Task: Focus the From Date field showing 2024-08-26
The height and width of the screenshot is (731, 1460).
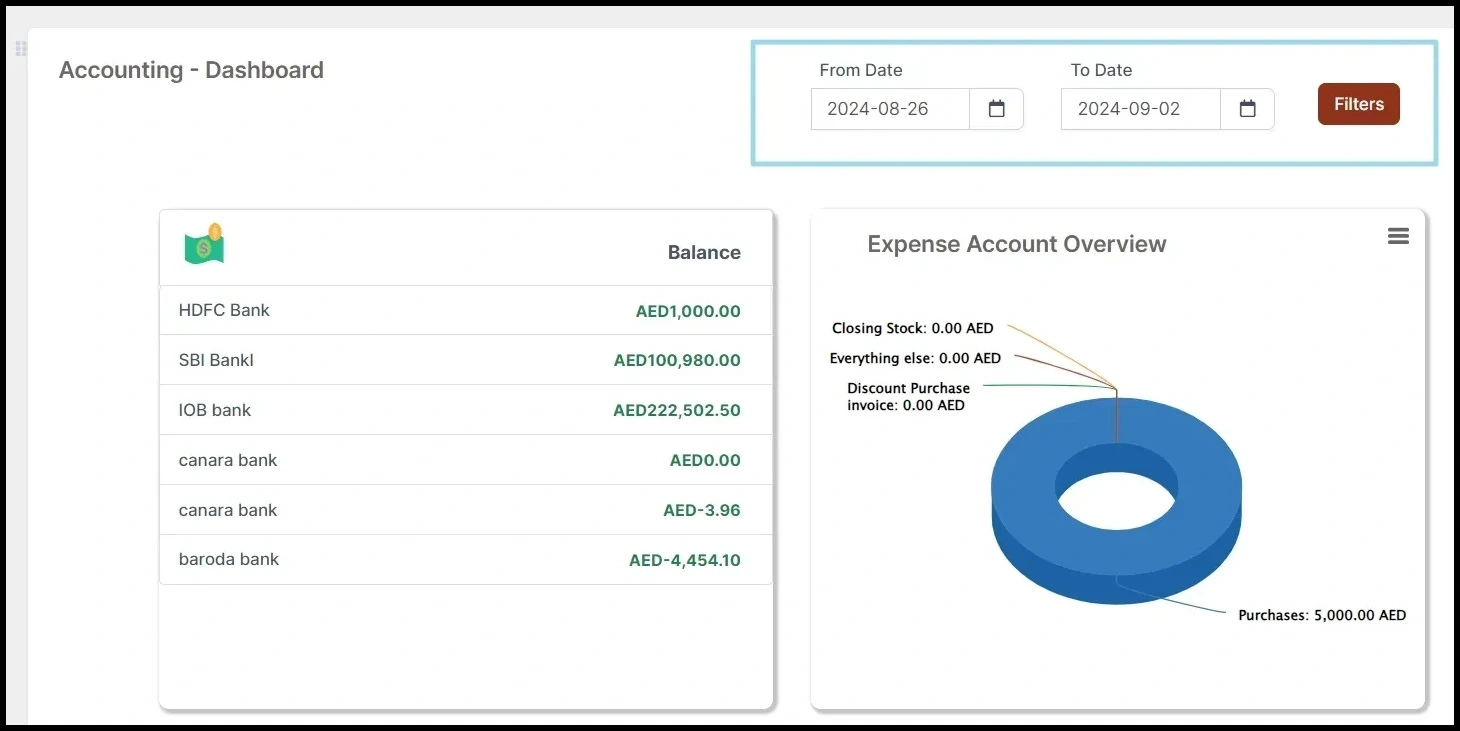Action: pyautogui.click(x=890, y=109)
